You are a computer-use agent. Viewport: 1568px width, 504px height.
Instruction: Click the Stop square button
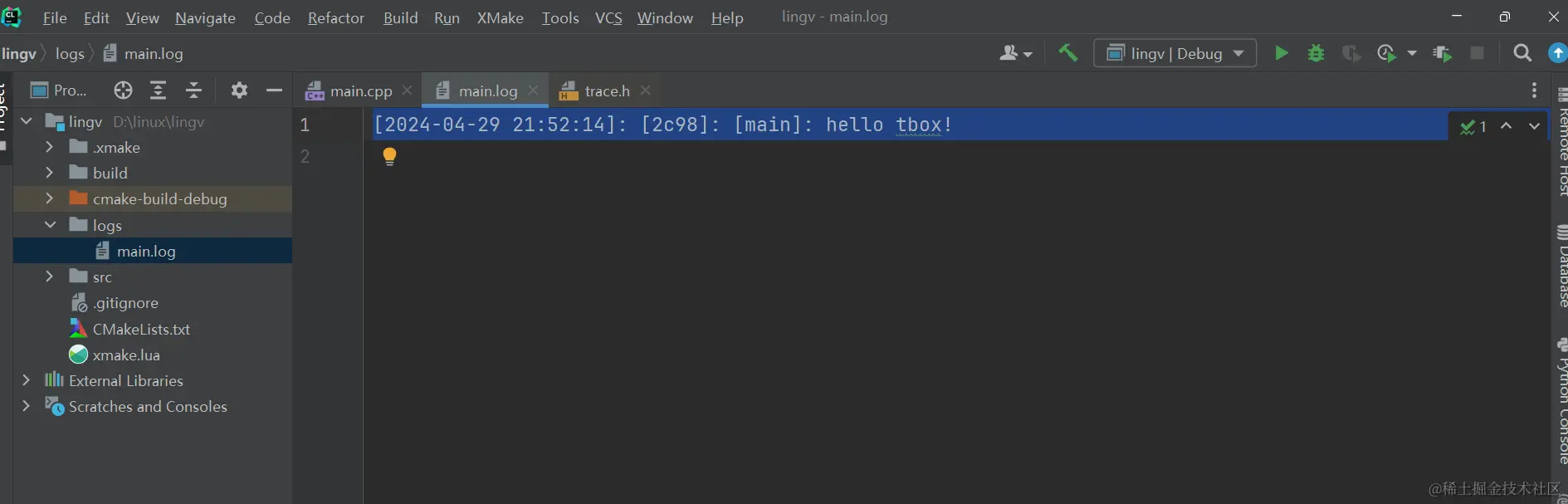point(1477,53)
